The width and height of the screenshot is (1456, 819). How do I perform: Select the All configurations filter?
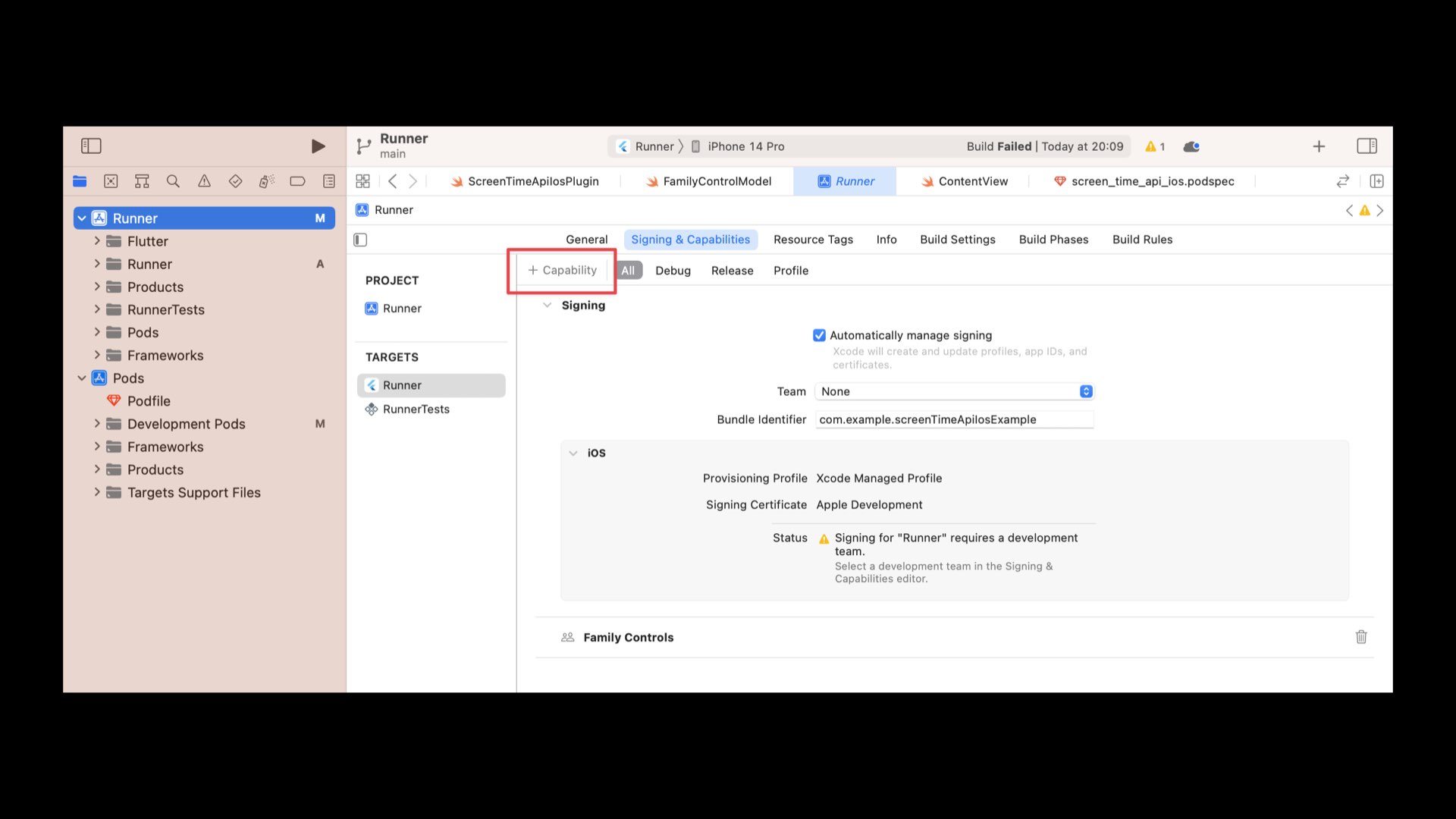click(628, 271)
